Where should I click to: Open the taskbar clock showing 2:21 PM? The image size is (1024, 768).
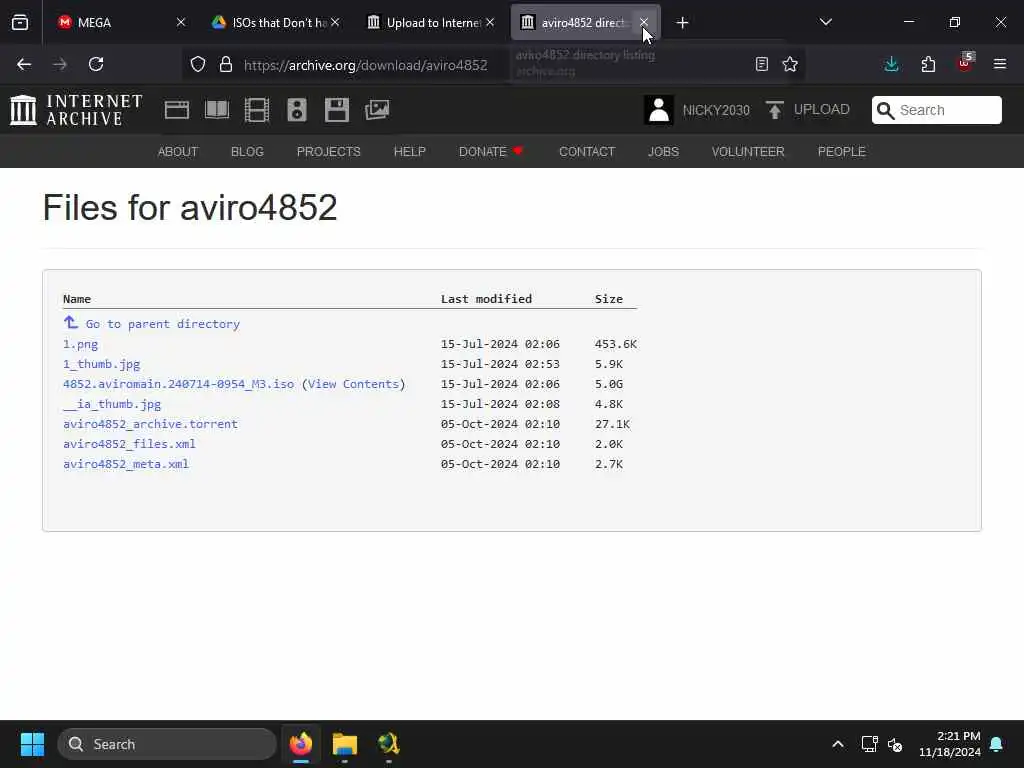(x=950, y=744)
